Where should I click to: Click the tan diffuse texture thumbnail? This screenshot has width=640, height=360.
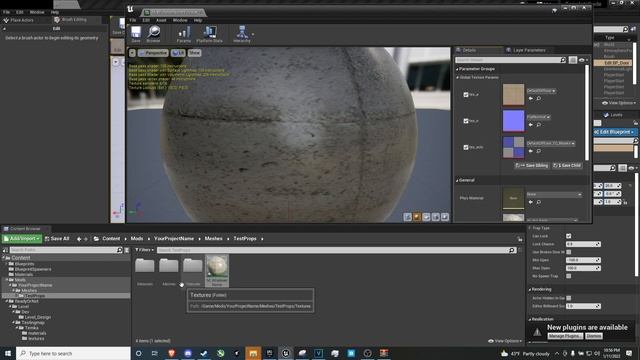[513, 95]
